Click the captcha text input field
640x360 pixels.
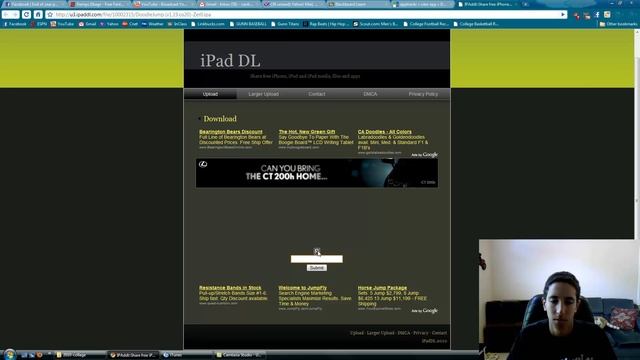[x=317, y=259]
